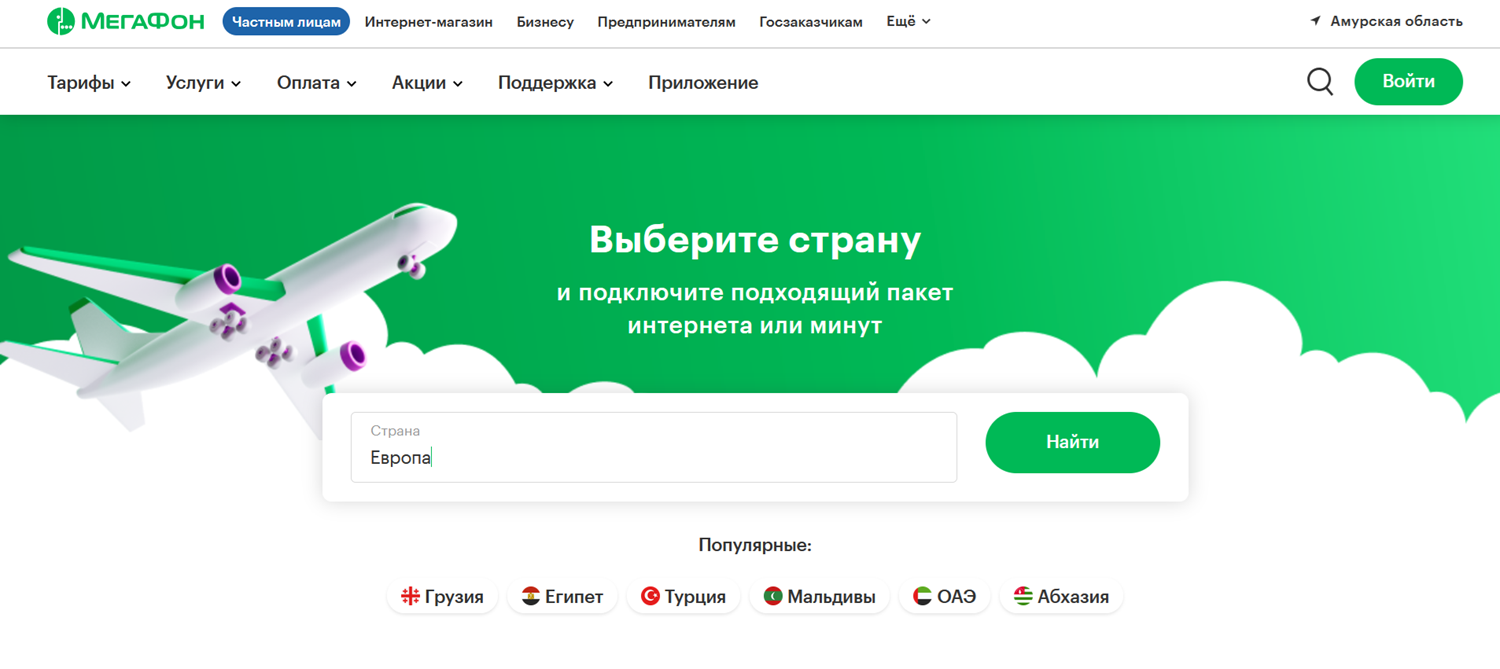Viewport: 1500px width, 669px height.
Task: Click the Abkhazia flag icon
Action: pos(1023,597)
